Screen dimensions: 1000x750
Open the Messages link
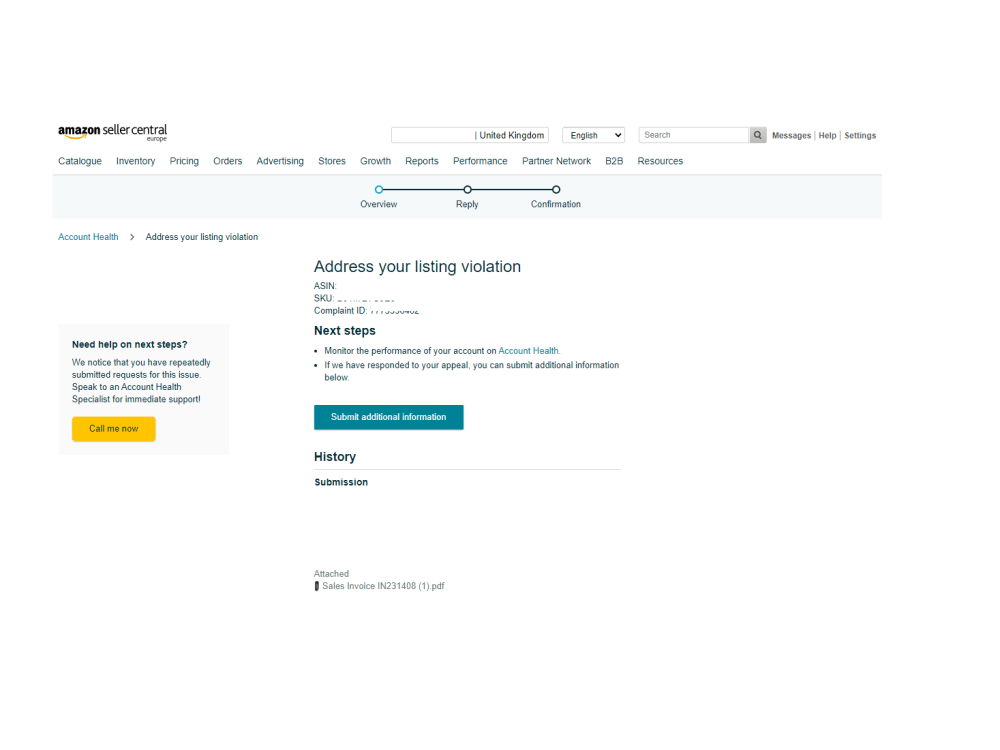[x=791, y=136]
